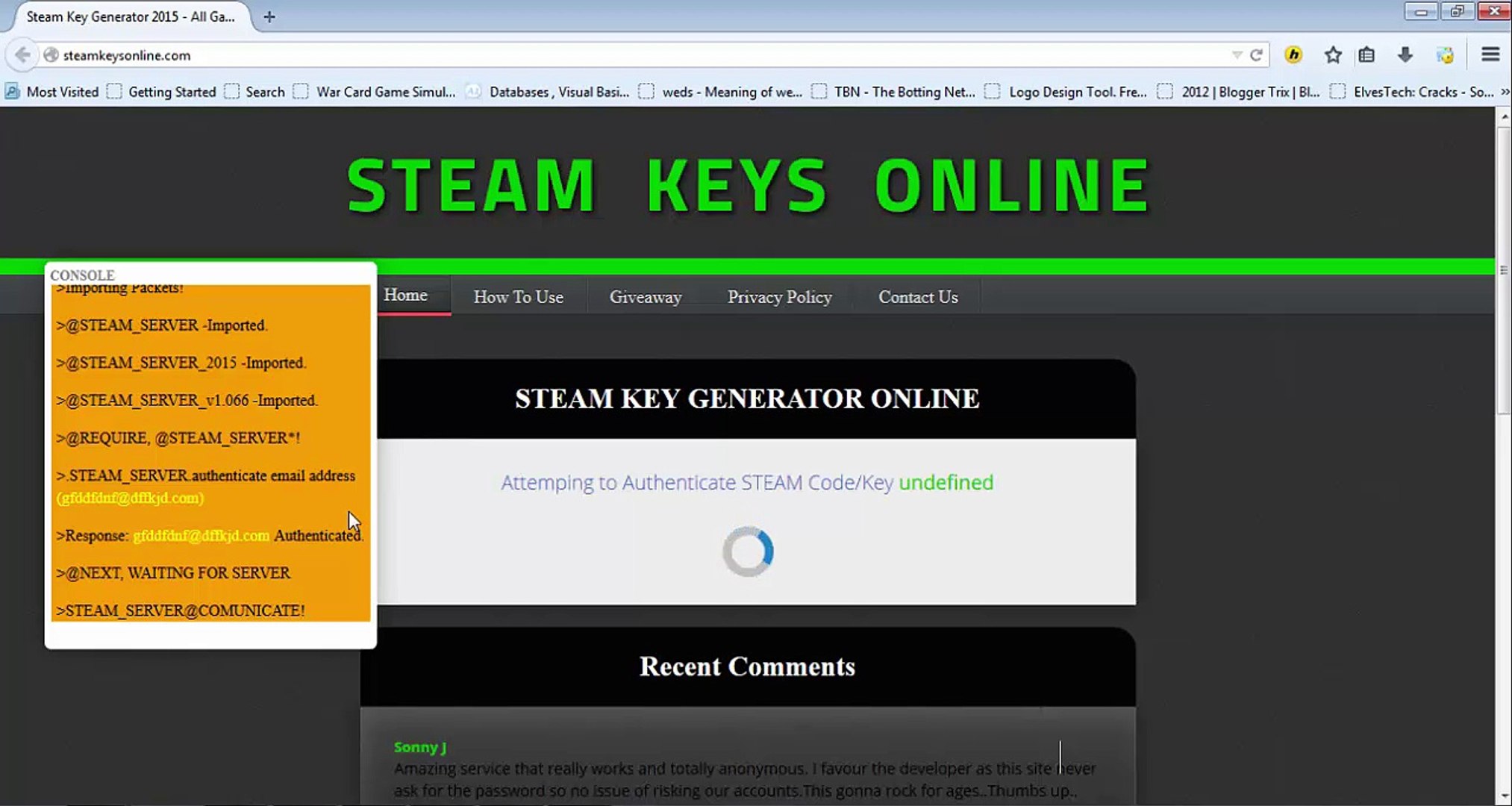The image size is (1512, 806).
Task: Reload the page with the refresh icon
Action: [1256, 55]
